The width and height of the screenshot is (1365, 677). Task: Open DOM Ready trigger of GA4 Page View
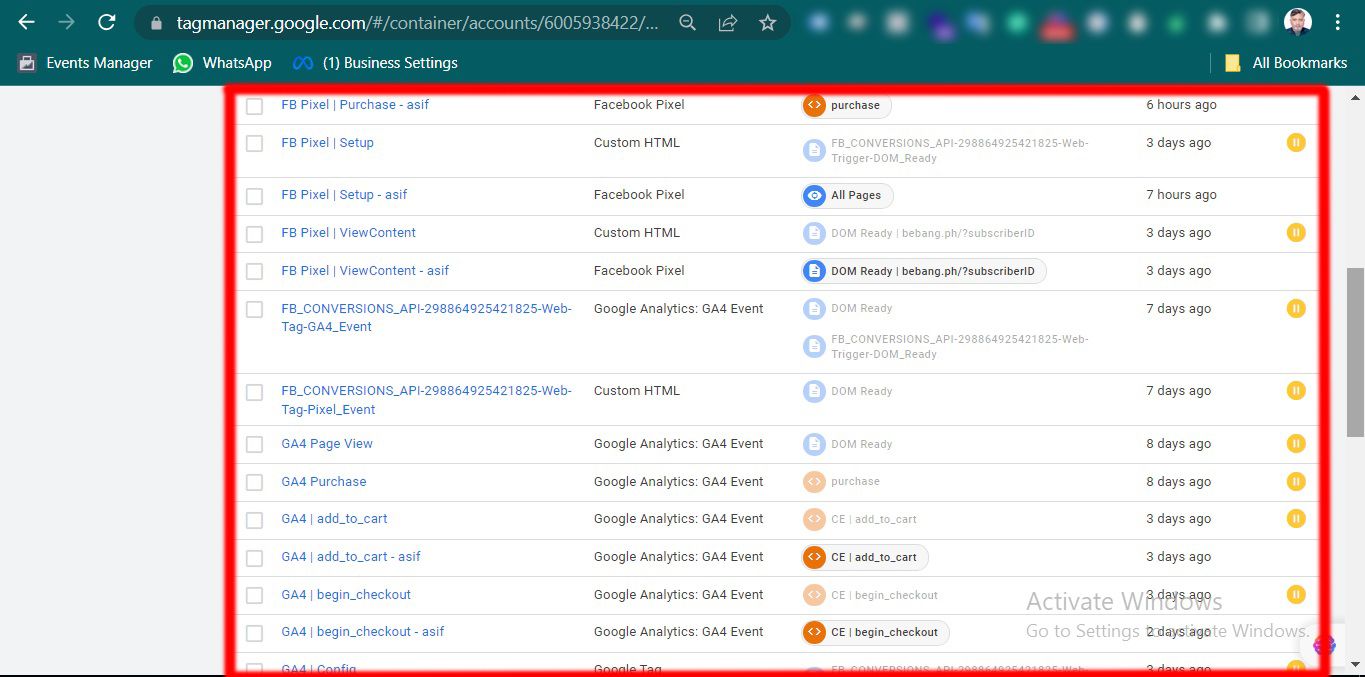click(848, 444)
